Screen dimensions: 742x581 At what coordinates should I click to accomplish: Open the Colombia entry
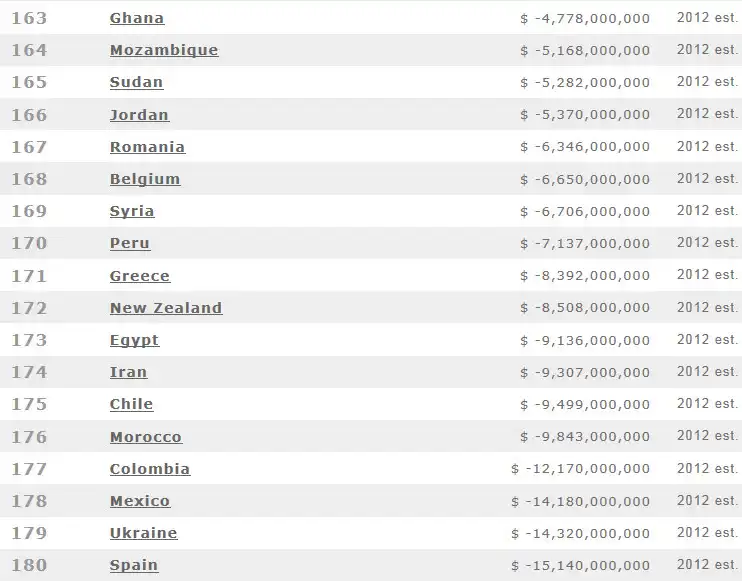tap(150, 469)
